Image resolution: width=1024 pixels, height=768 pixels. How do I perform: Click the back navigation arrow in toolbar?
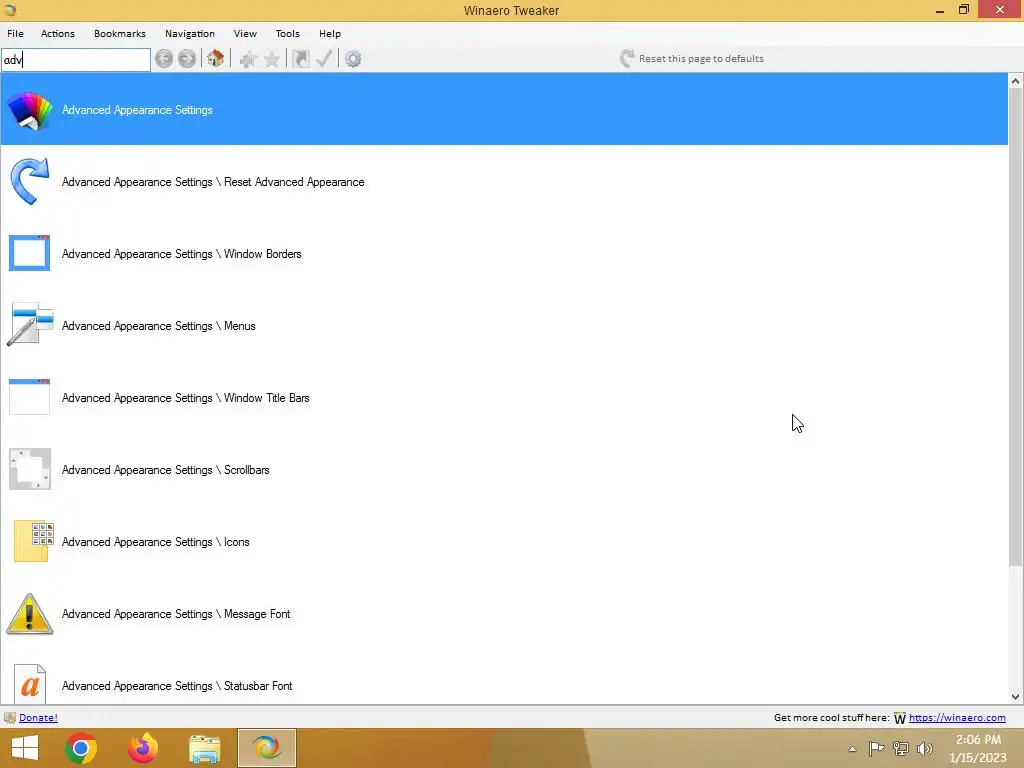164,59
